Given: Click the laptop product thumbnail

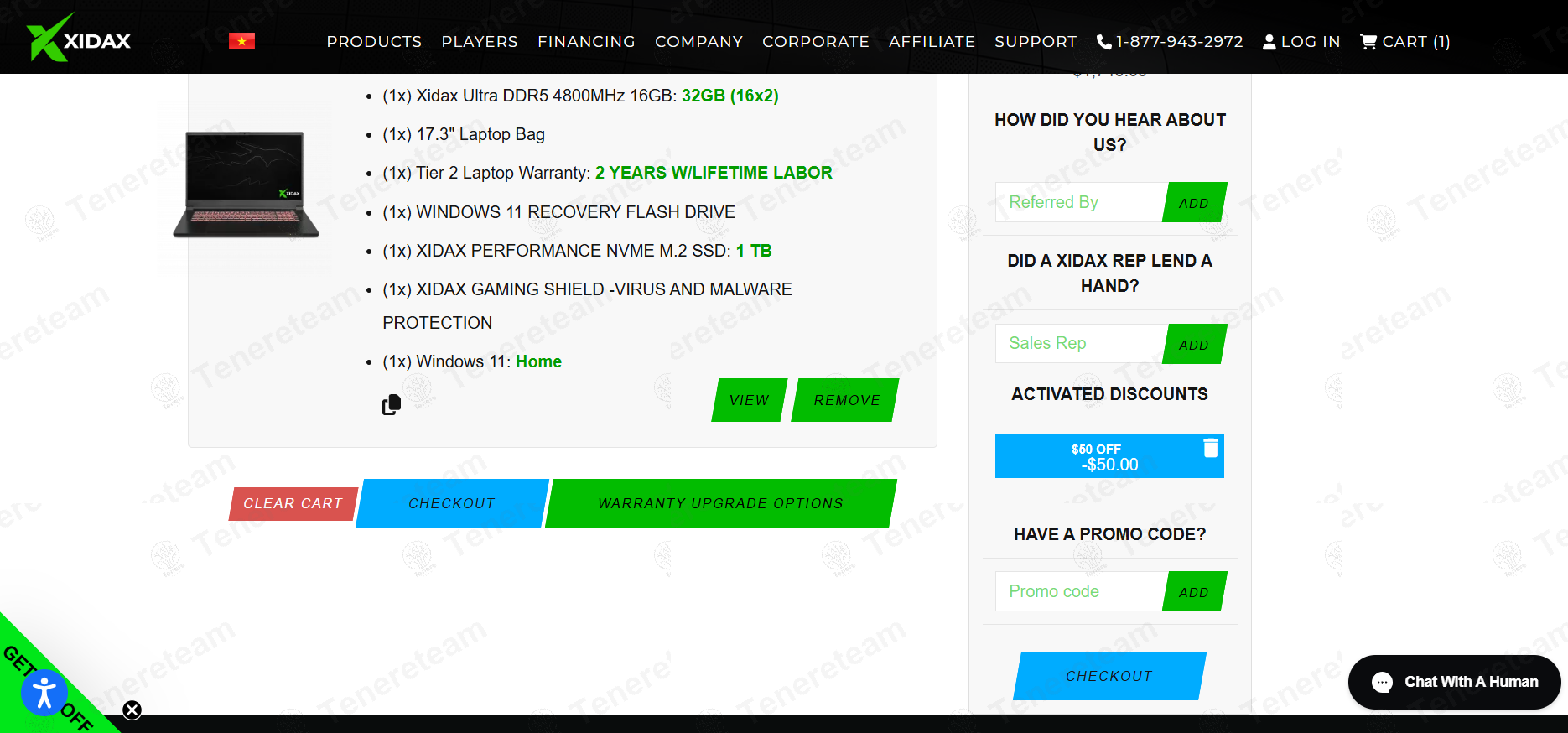Looking at the screenshot, I should pyautogui.click(x=247, y=185).
